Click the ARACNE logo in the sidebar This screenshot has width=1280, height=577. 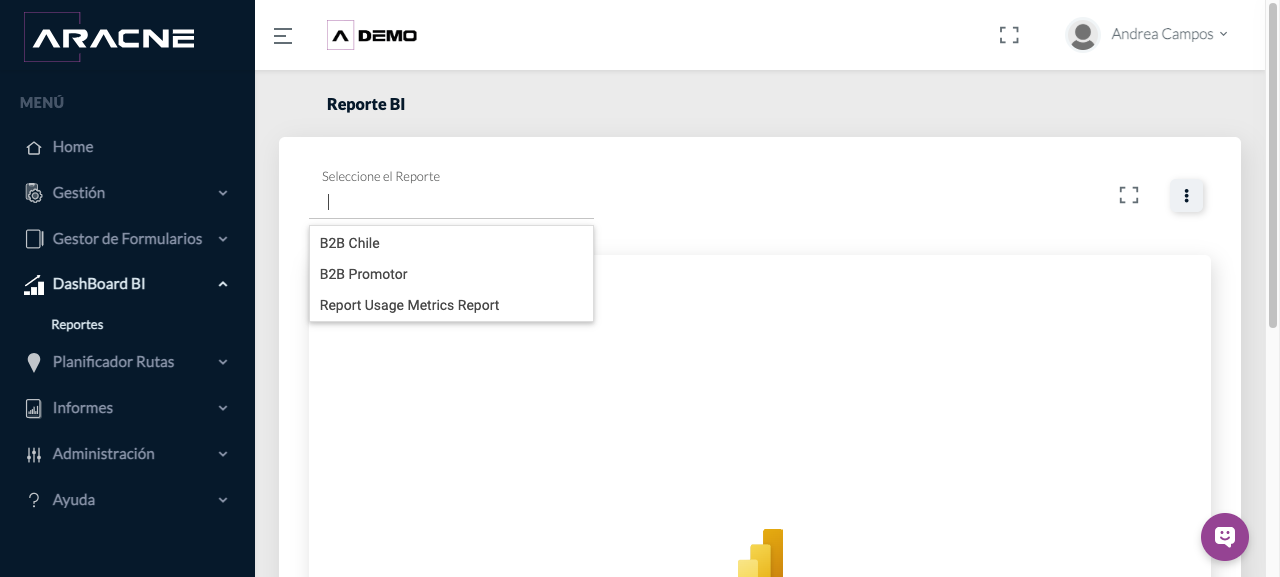coord(110,38)
